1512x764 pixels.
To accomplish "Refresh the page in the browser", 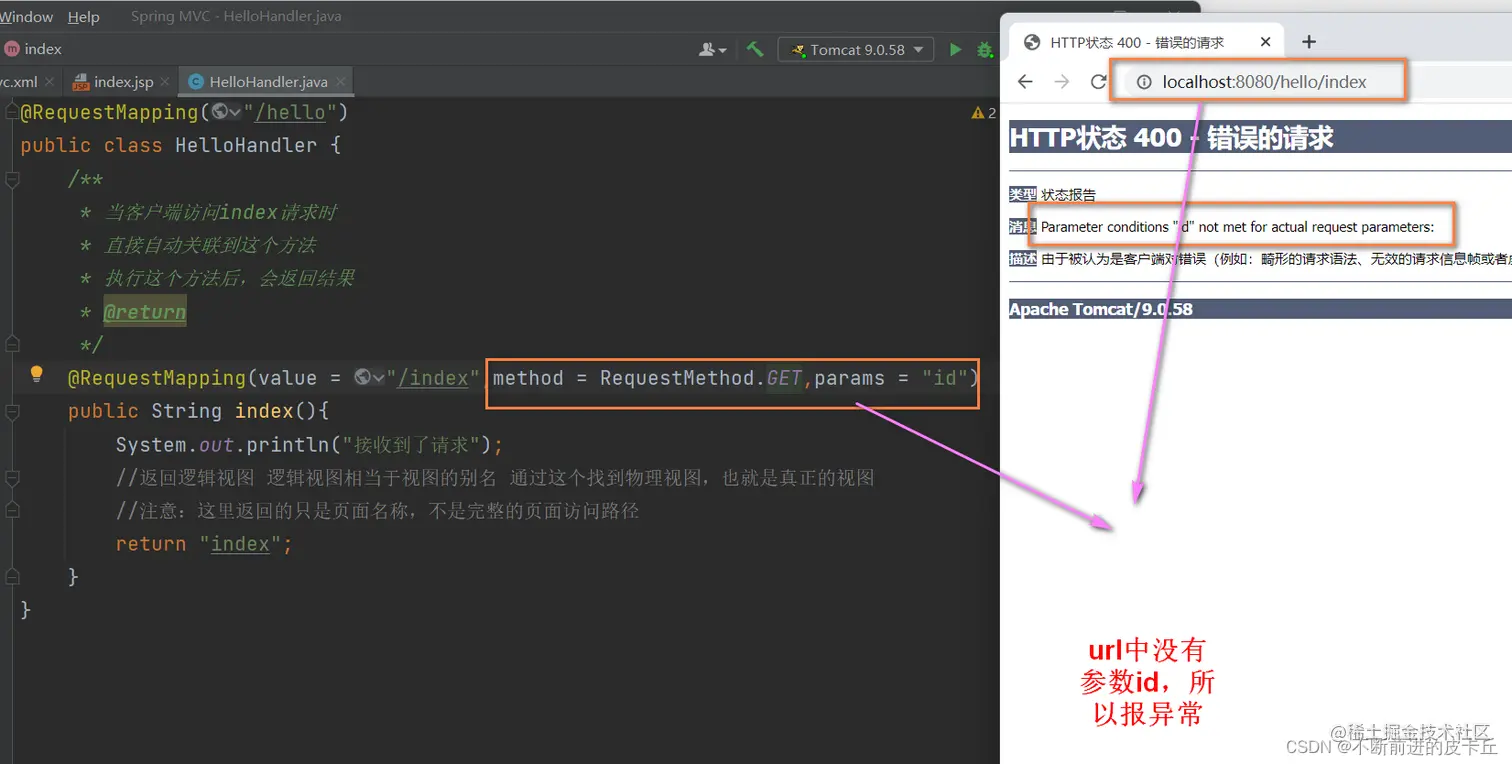I will coord(1096,81).
